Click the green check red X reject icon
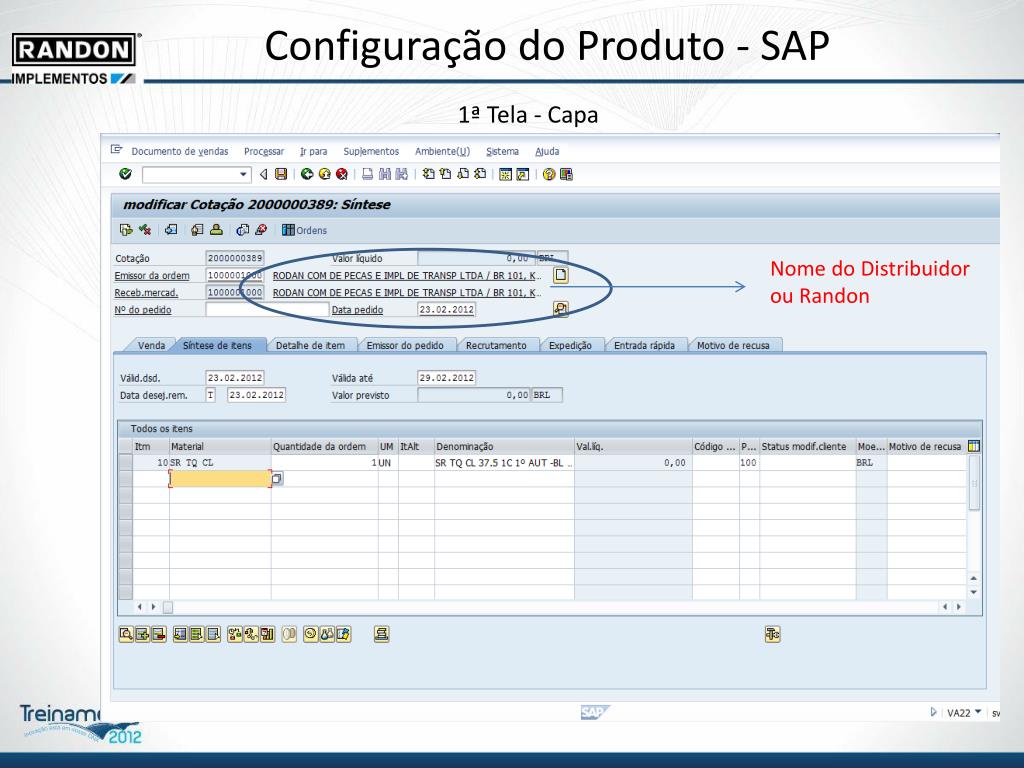 click(145, 230)
